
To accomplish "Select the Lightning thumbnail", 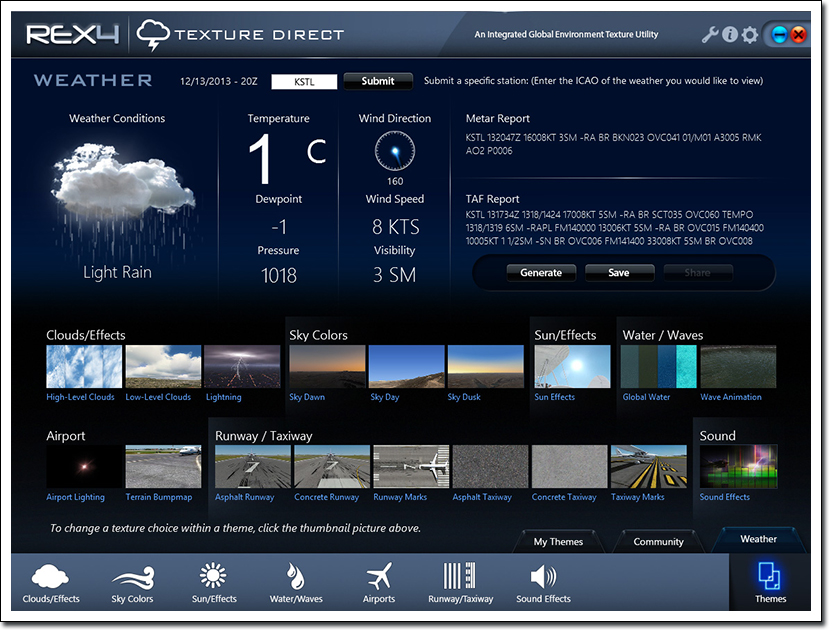I will tap(242, 367).
